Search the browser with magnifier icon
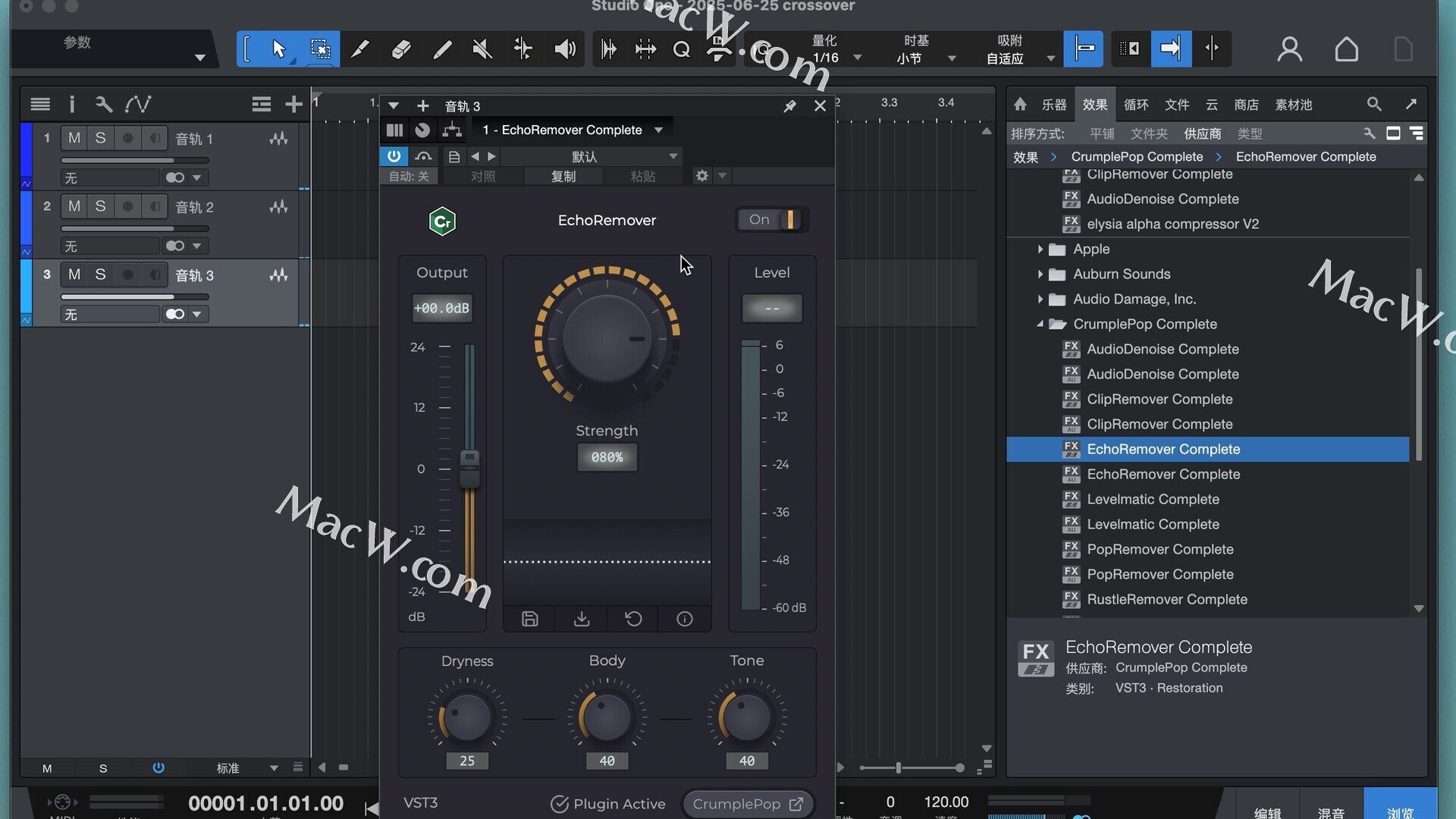This screenshot has height=819, width=1456. tap(1374, 104)
